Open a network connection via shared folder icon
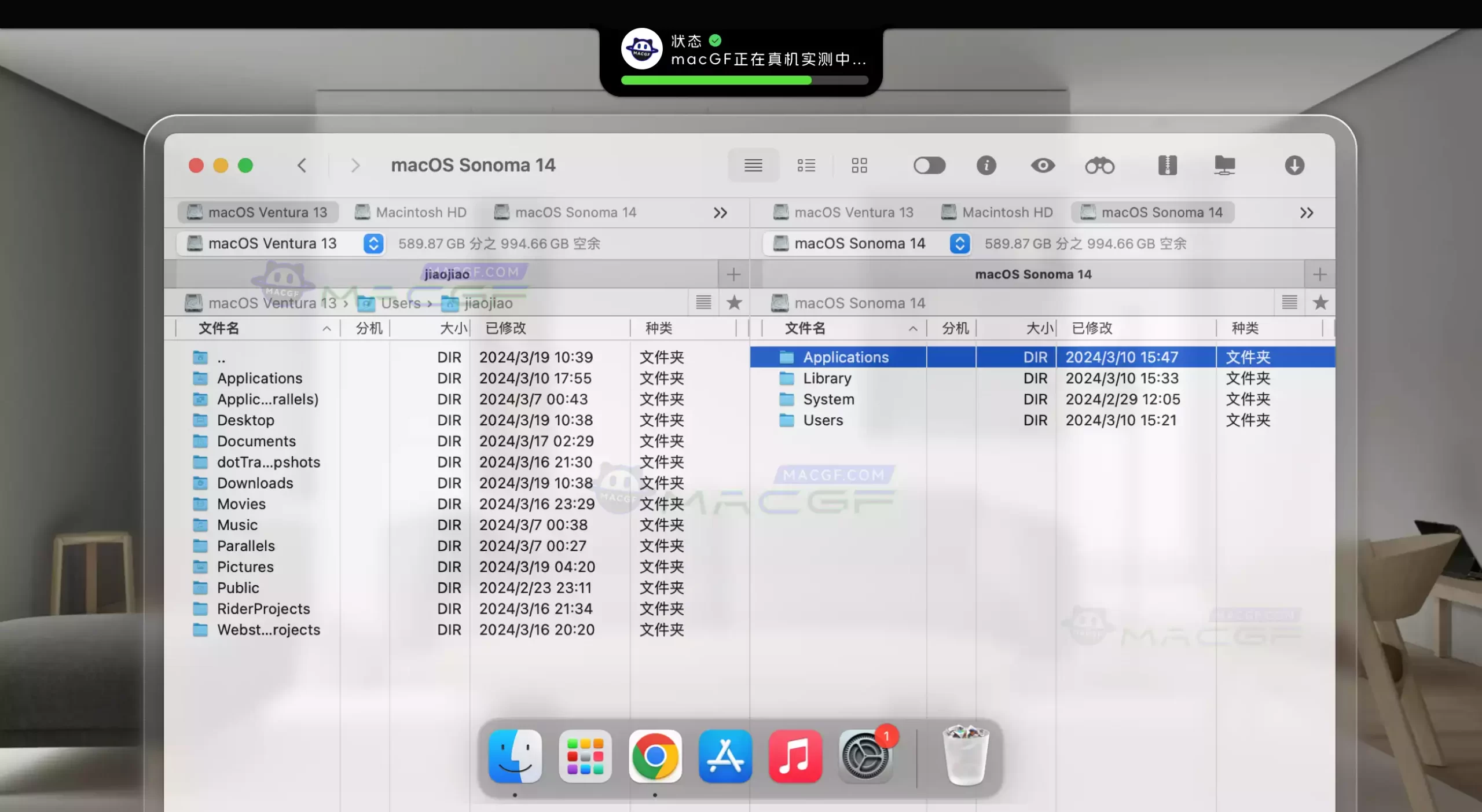The height and width of the screenshot is (812, 1482). (x=1226, y=166)
